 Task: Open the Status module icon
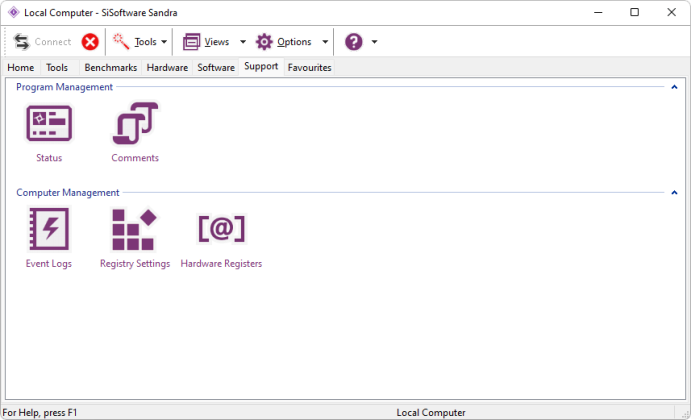49,124
